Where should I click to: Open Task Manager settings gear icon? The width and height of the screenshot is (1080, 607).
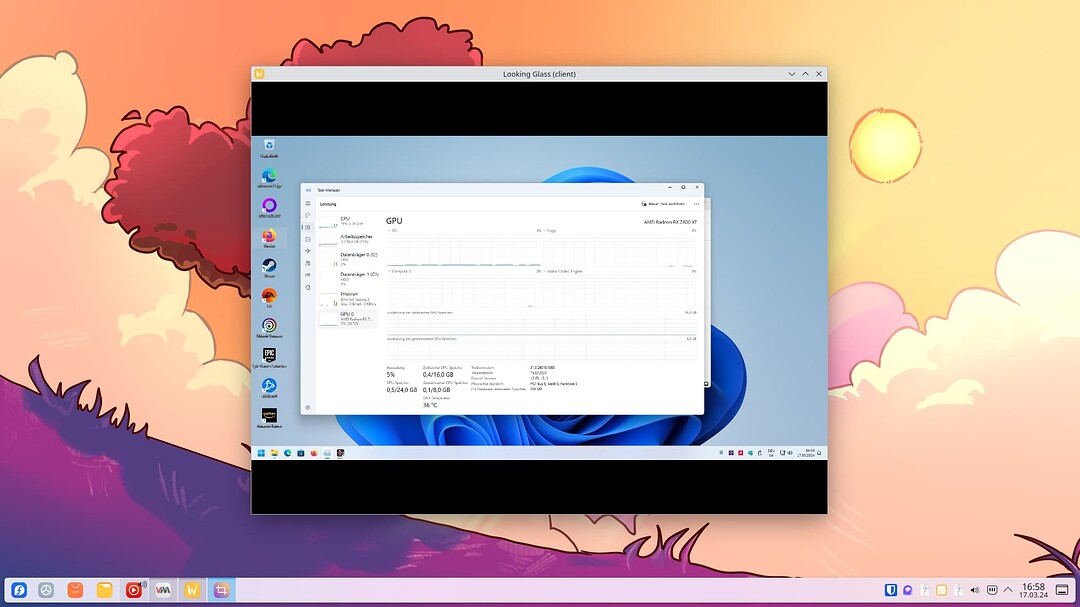pos(308,407)
